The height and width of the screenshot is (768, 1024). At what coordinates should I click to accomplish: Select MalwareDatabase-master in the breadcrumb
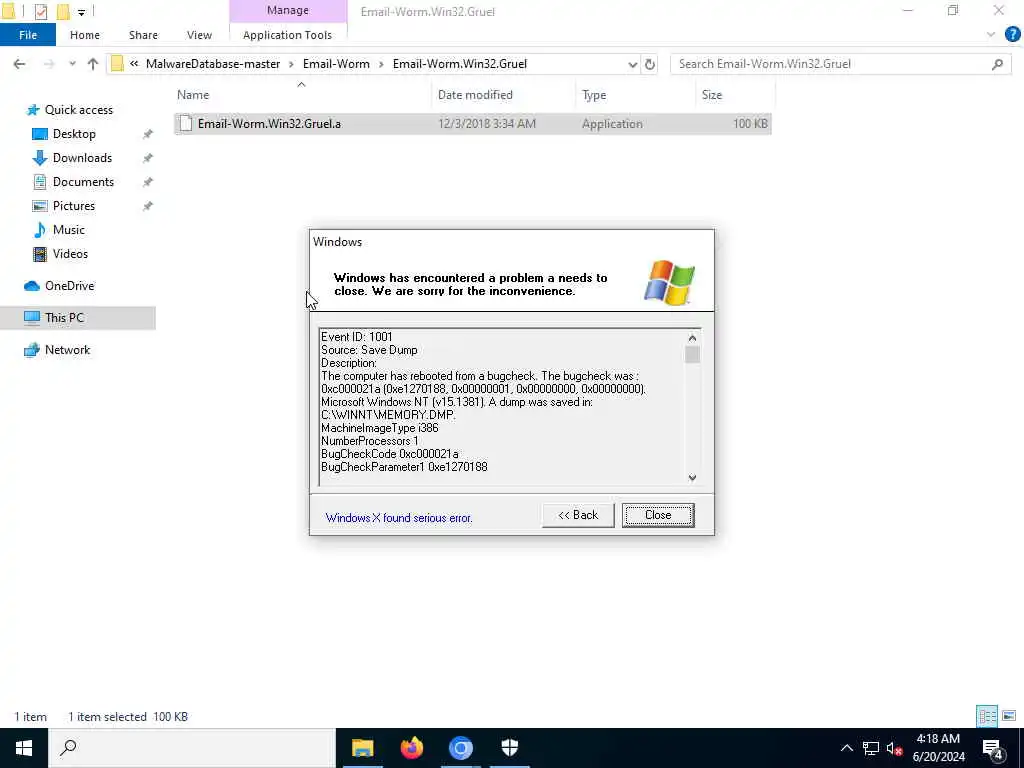(213, 64)
